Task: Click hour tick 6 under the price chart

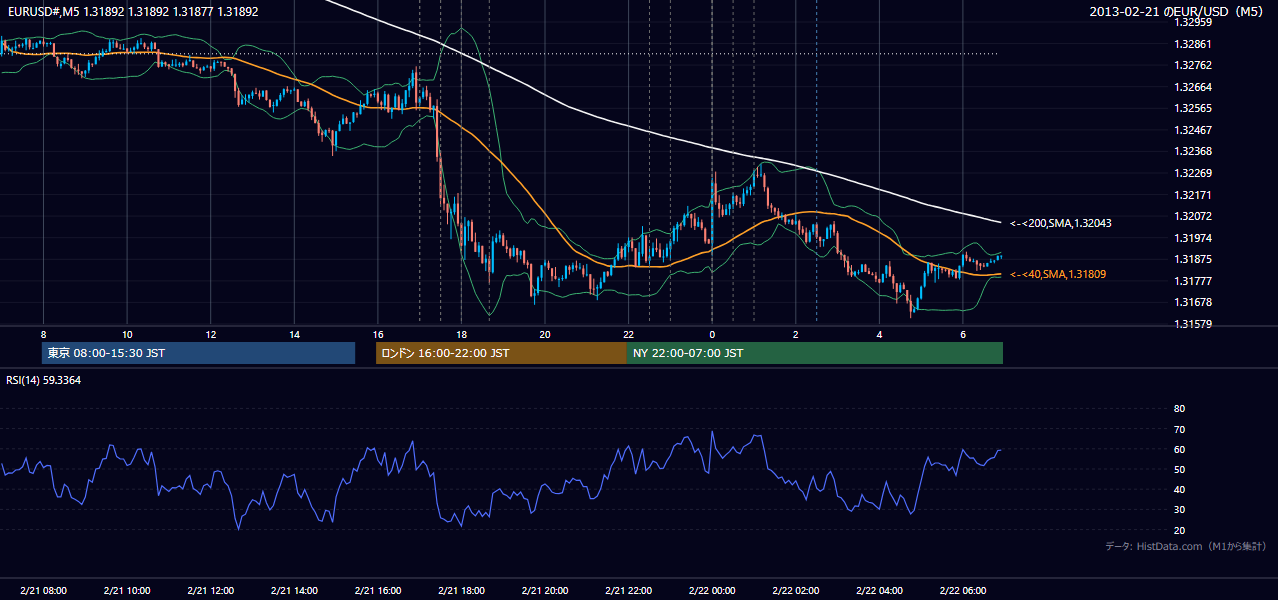Action: [x=962, y=335]
